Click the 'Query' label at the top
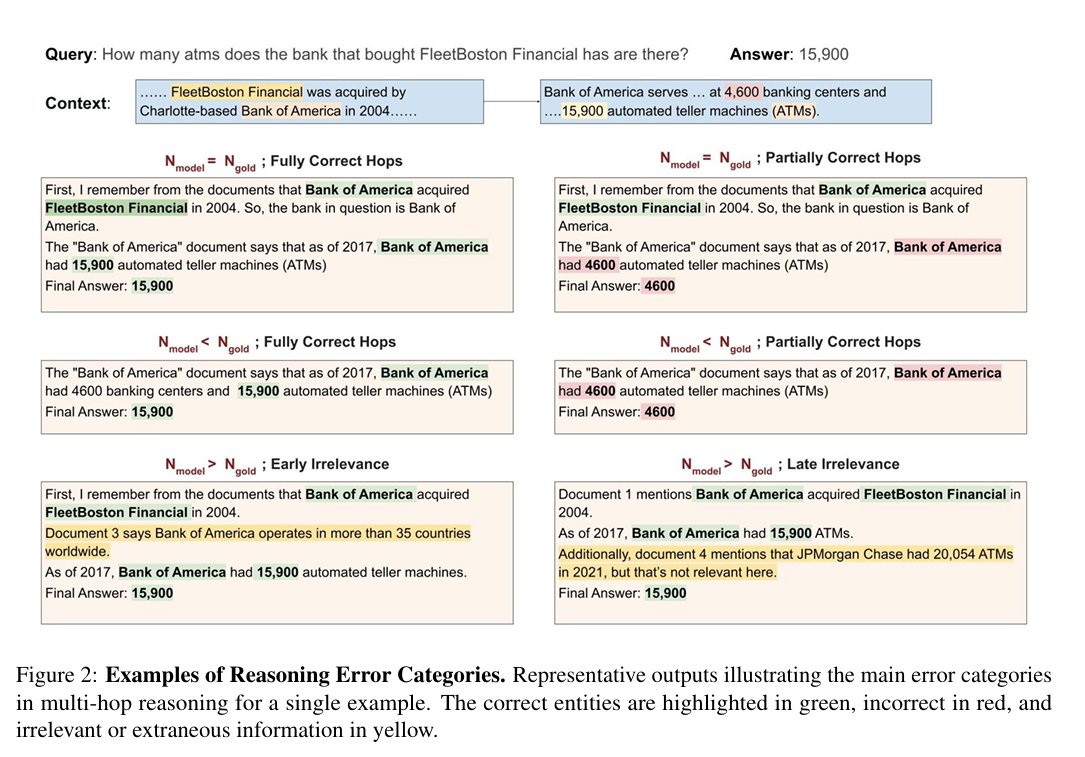1085x757 pixels. 69,55
